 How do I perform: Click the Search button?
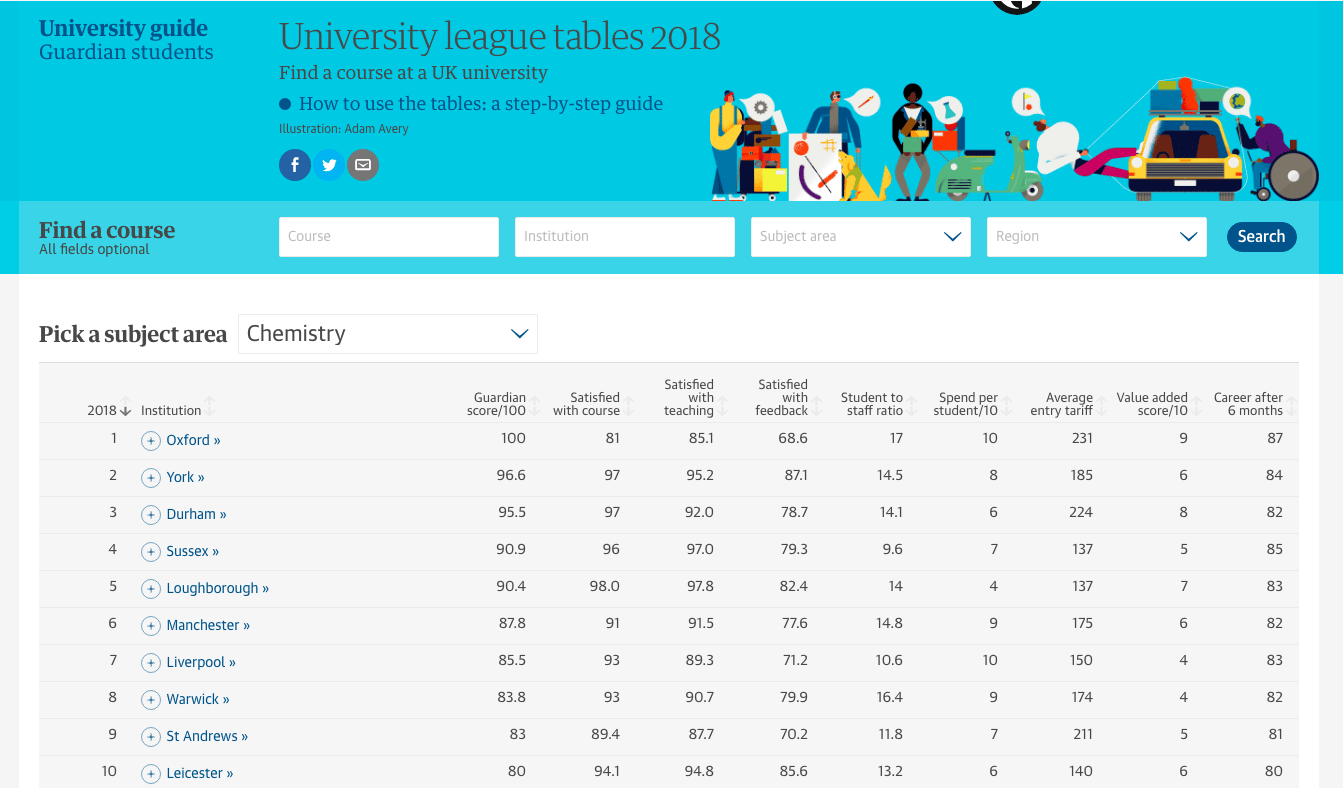(x=1262, y=237)
